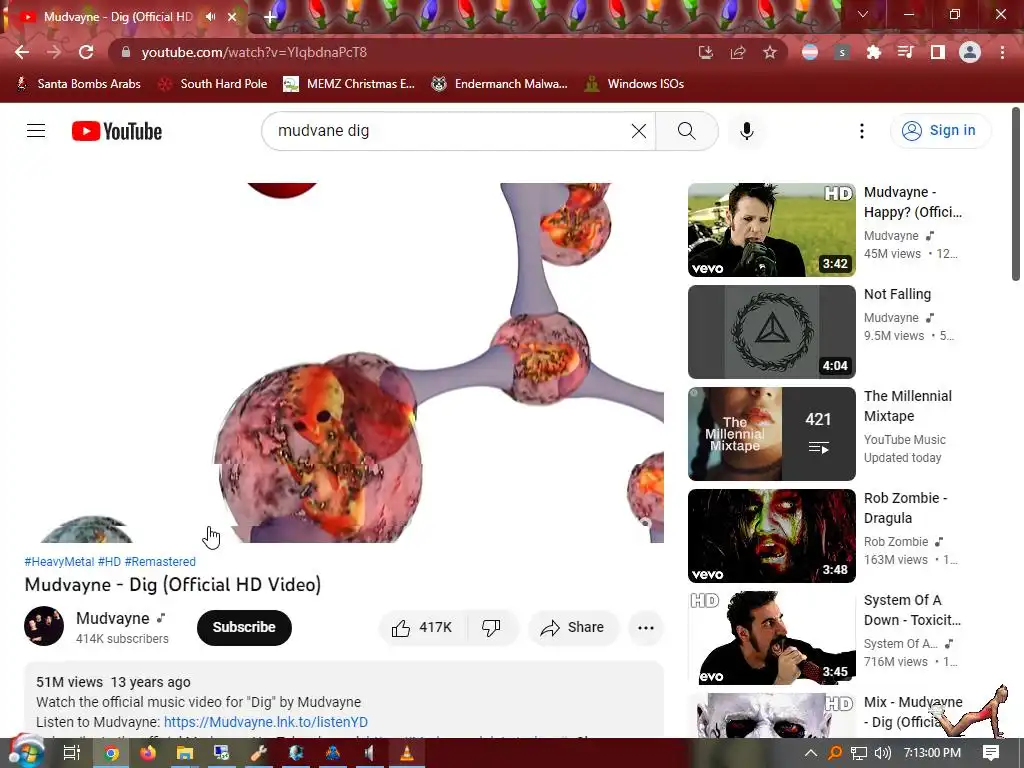1024x768 pixels.
Task: Open the Mudvayne channel avatar
Action: click(x=44, y=626)
